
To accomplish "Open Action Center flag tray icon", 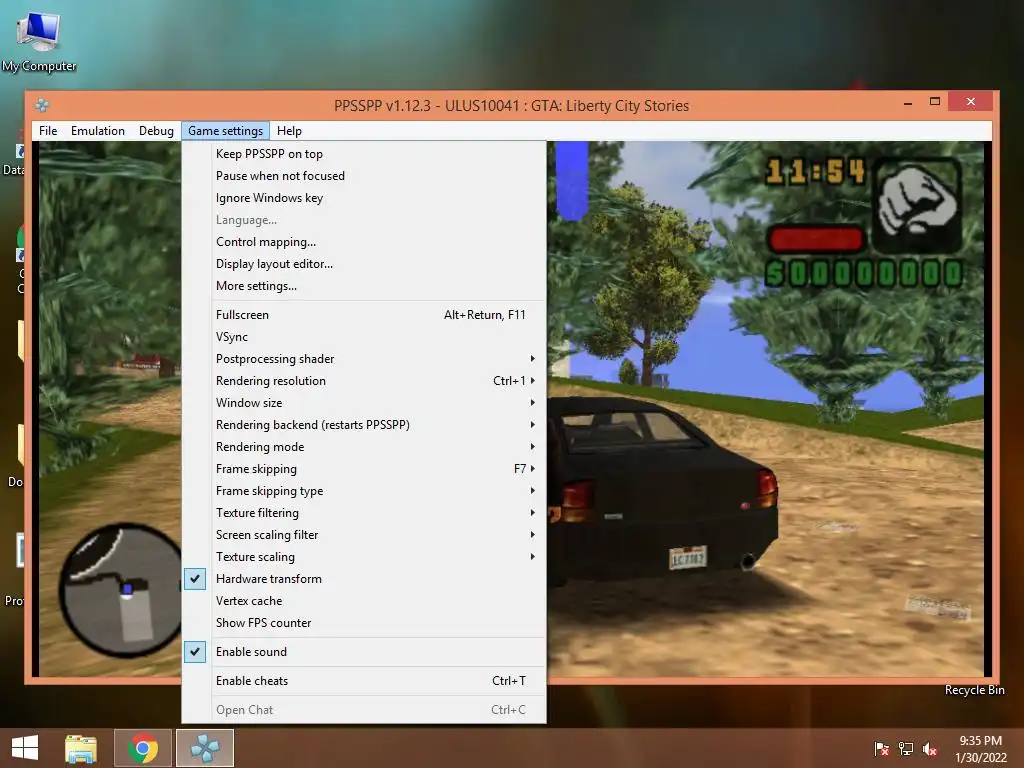I will [881, 748].
